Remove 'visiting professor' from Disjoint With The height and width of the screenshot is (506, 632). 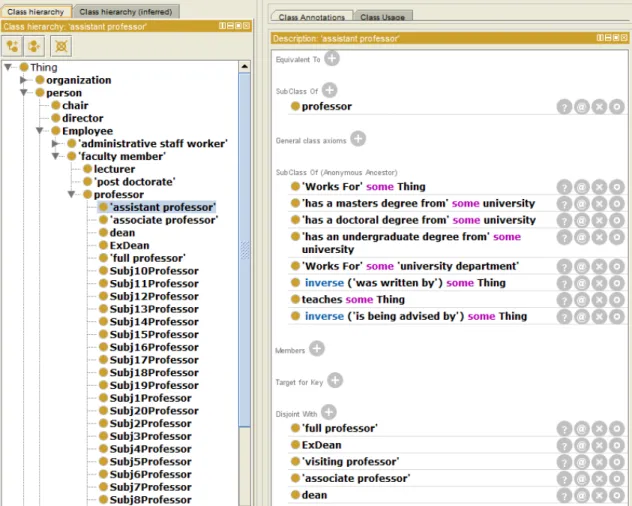(599, 462)
